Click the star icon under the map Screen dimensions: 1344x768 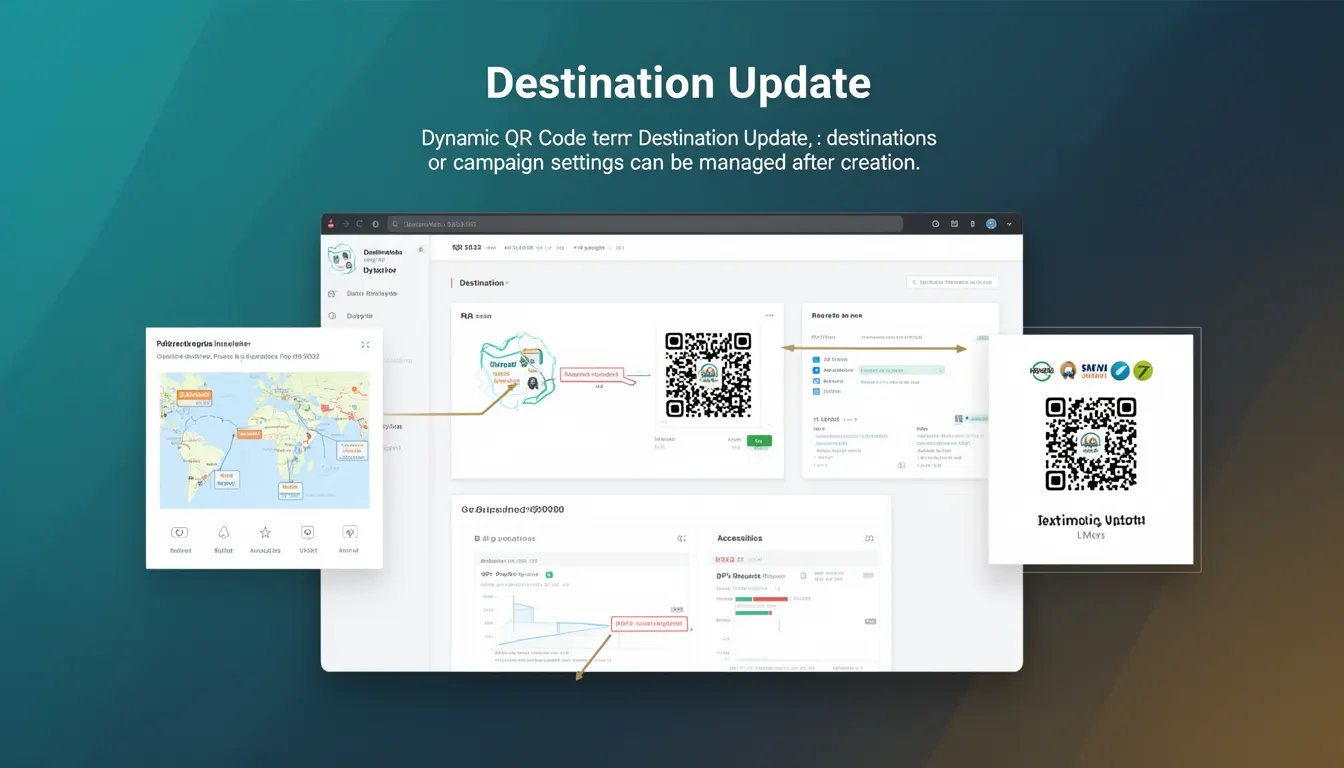(265, 533)
